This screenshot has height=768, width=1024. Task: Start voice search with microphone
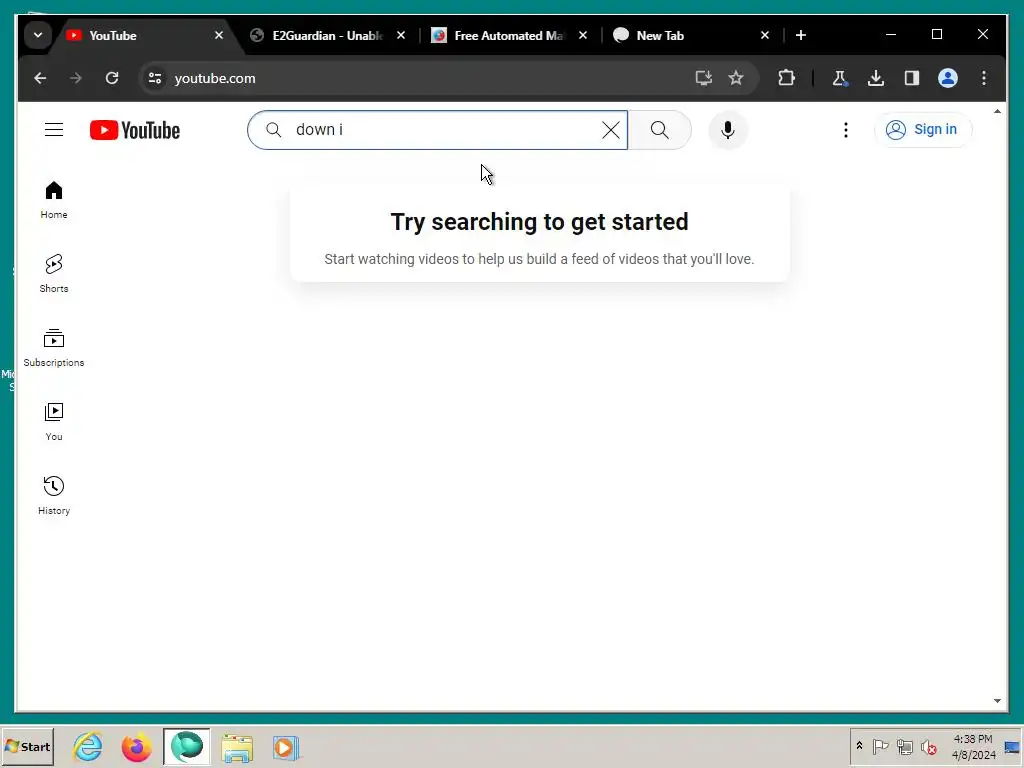[728, 130]
